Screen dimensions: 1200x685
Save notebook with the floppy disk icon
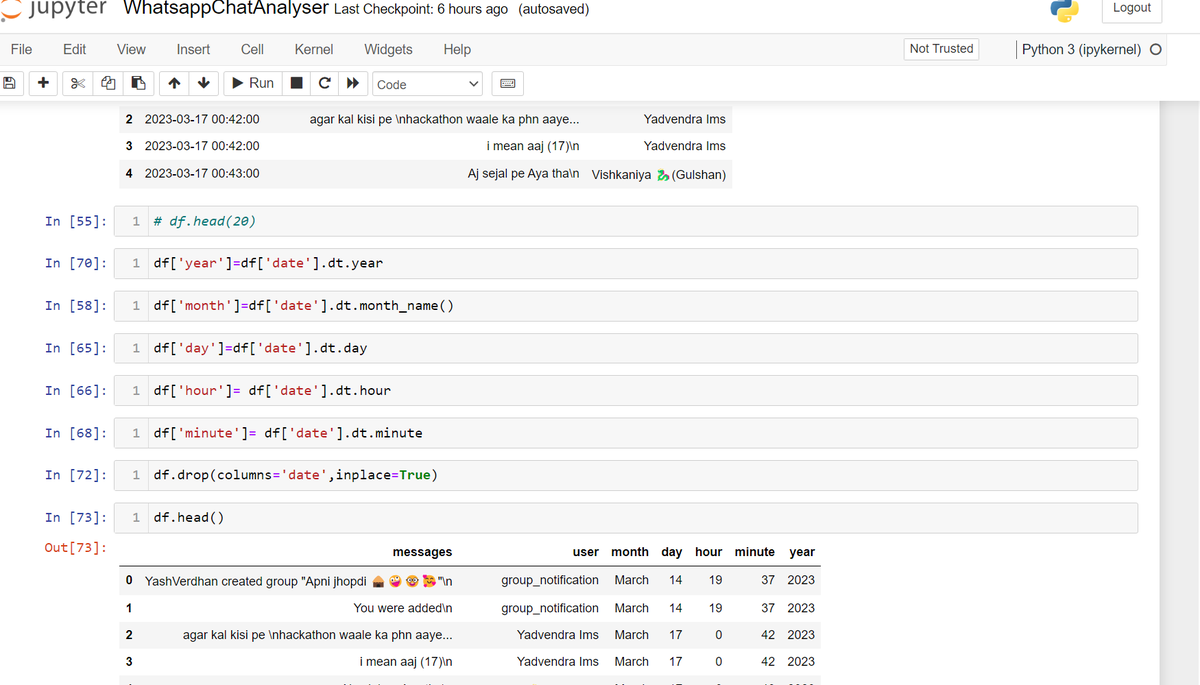click(10, 83)
